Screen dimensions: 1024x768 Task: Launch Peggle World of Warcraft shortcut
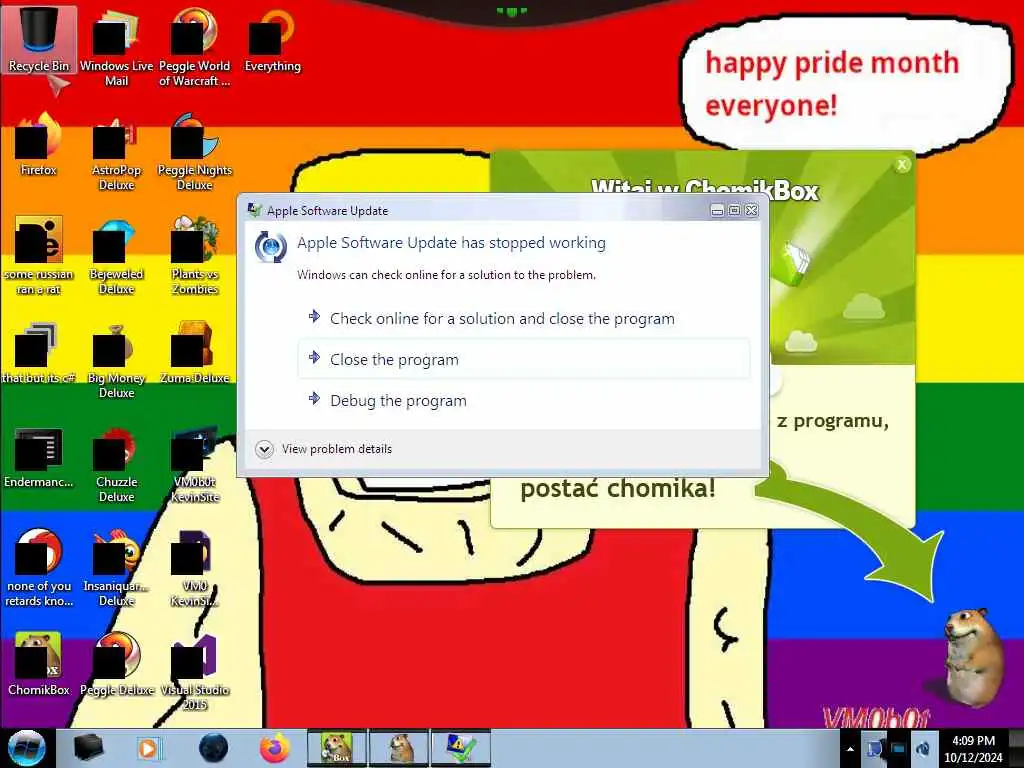195,47
